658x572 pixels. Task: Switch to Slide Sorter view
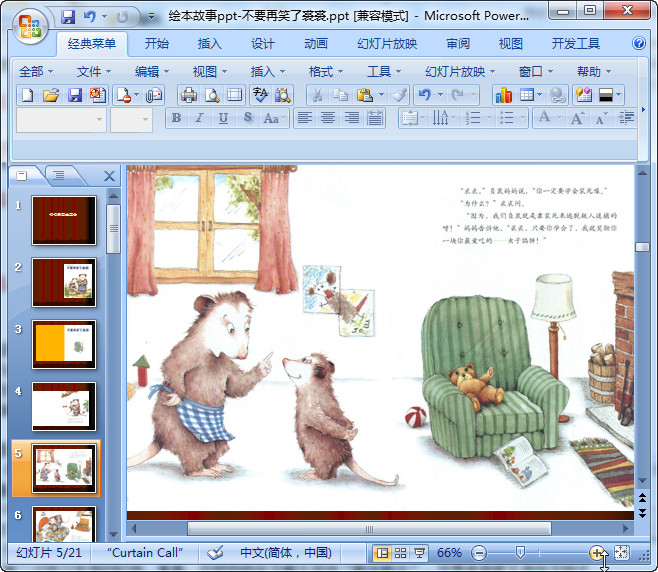[400, 553]
